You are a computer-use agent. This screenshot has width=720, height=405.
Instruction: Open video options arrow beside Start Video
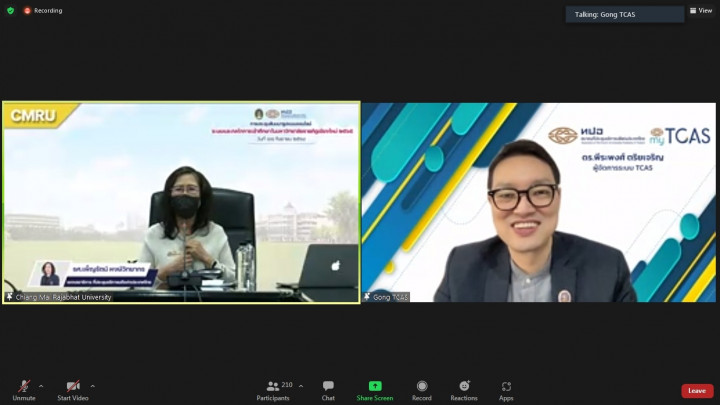(92, 386)
